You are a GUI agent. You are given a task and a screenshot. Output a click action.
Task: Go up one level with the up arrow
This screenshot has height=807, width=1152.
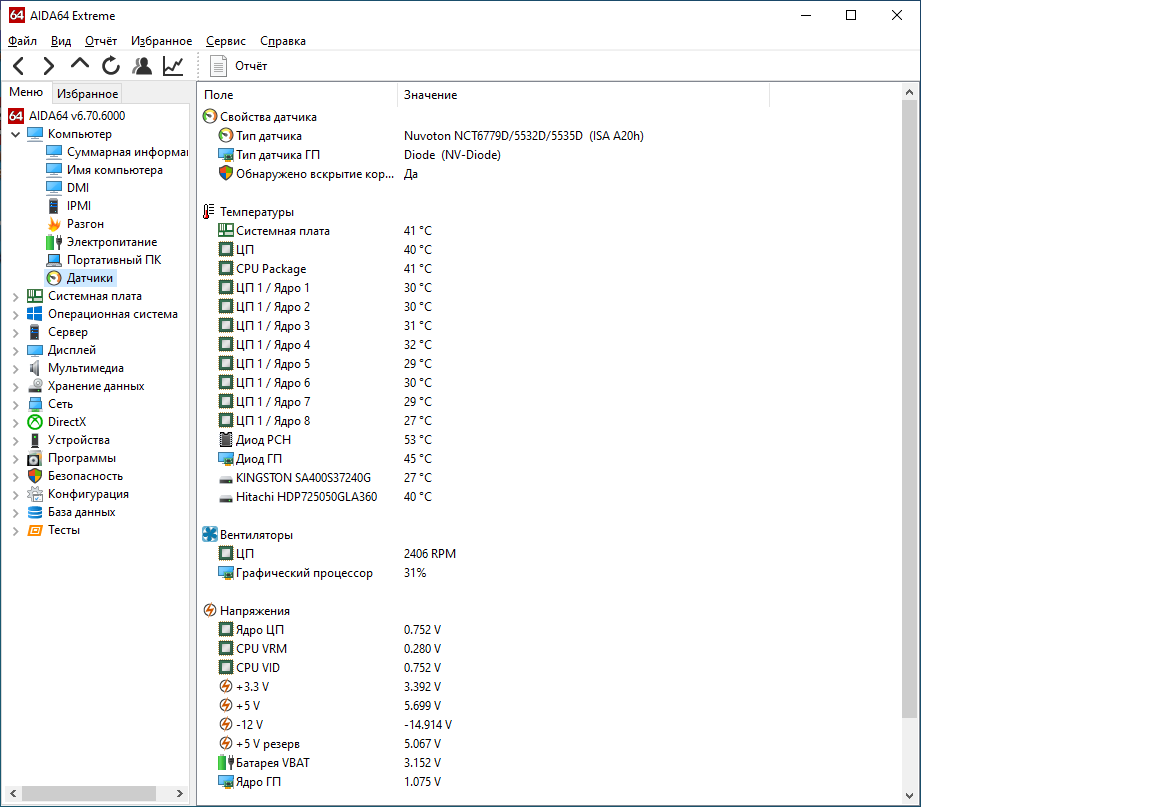(79, 65)
